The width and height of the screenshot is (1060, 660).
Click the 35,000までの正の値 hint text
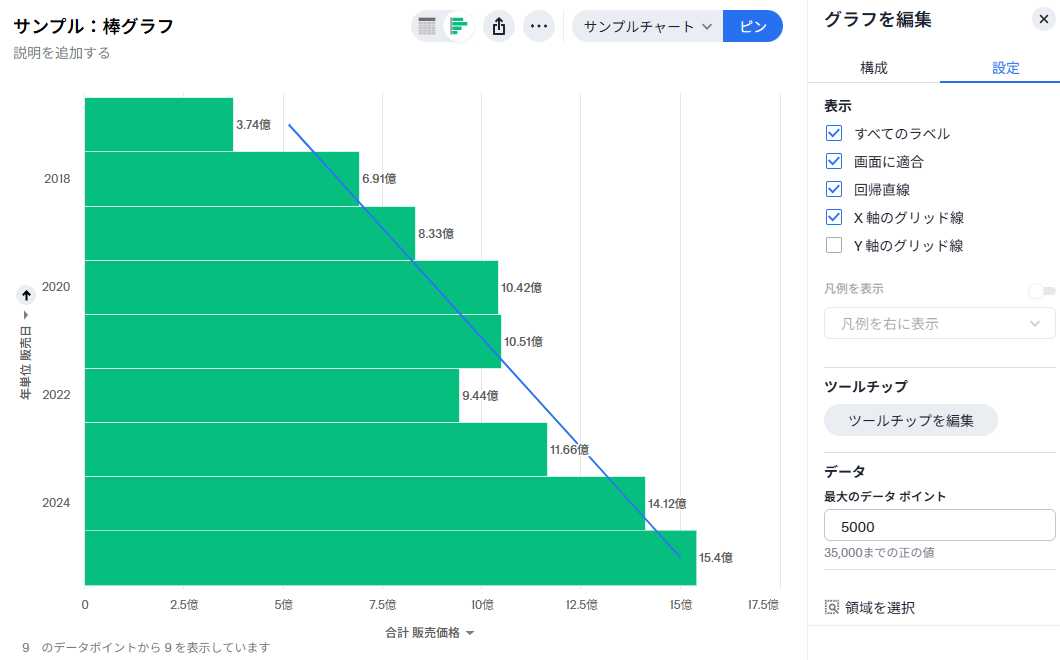[879, 552]
